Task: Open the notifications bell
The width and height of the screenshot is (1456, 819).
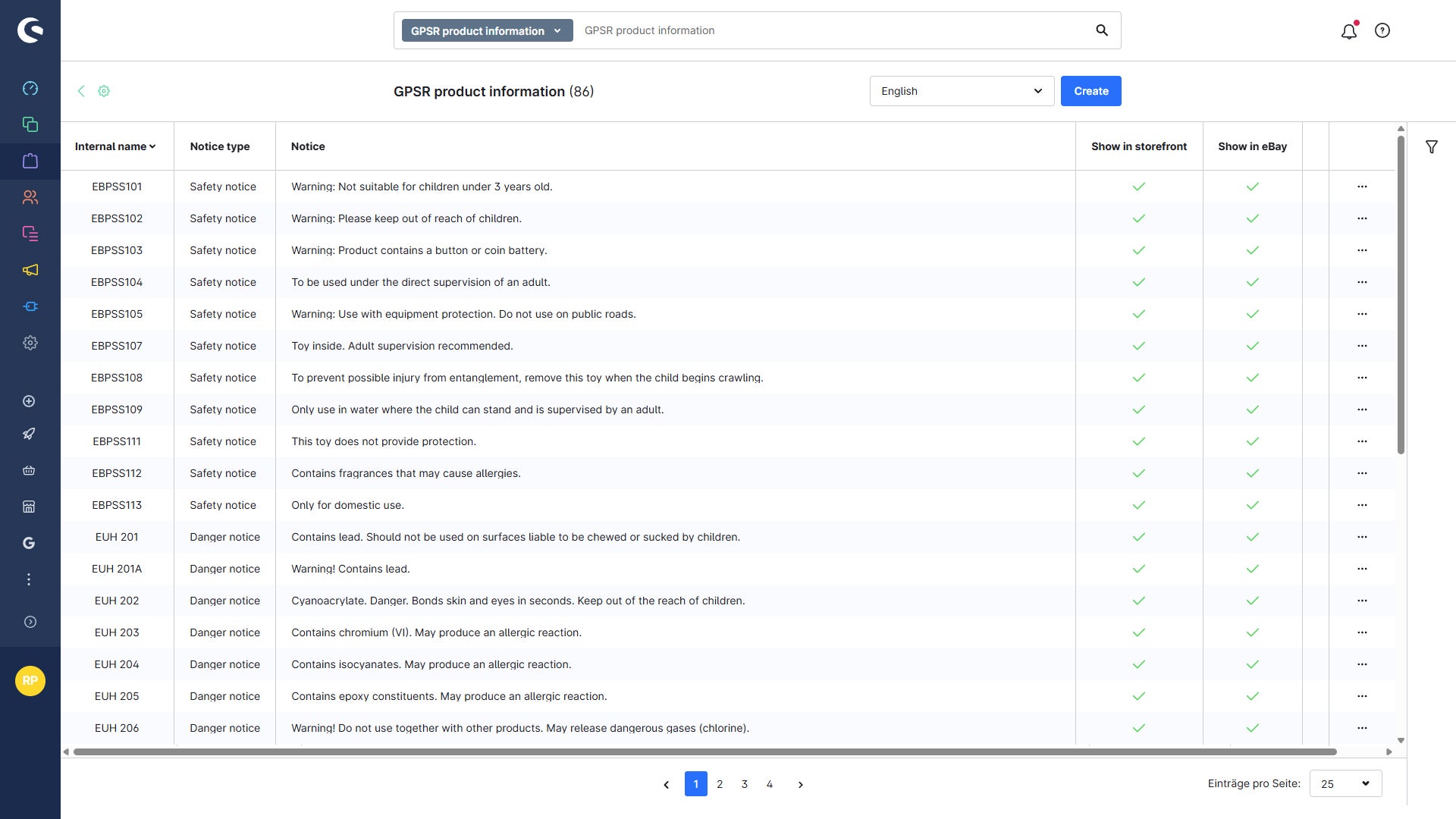Action: (1349, 31)
